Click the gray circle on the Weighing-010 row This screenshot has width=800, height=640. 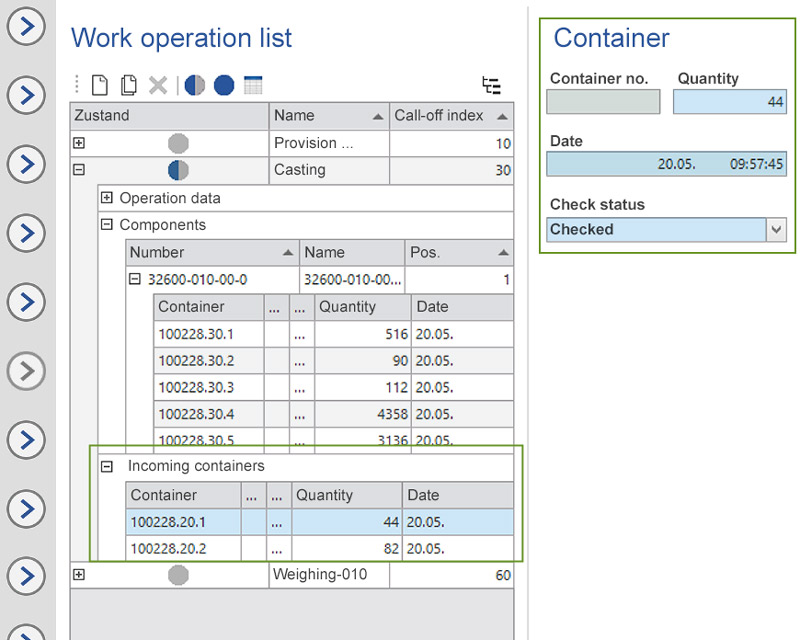(x=178, y=574)
